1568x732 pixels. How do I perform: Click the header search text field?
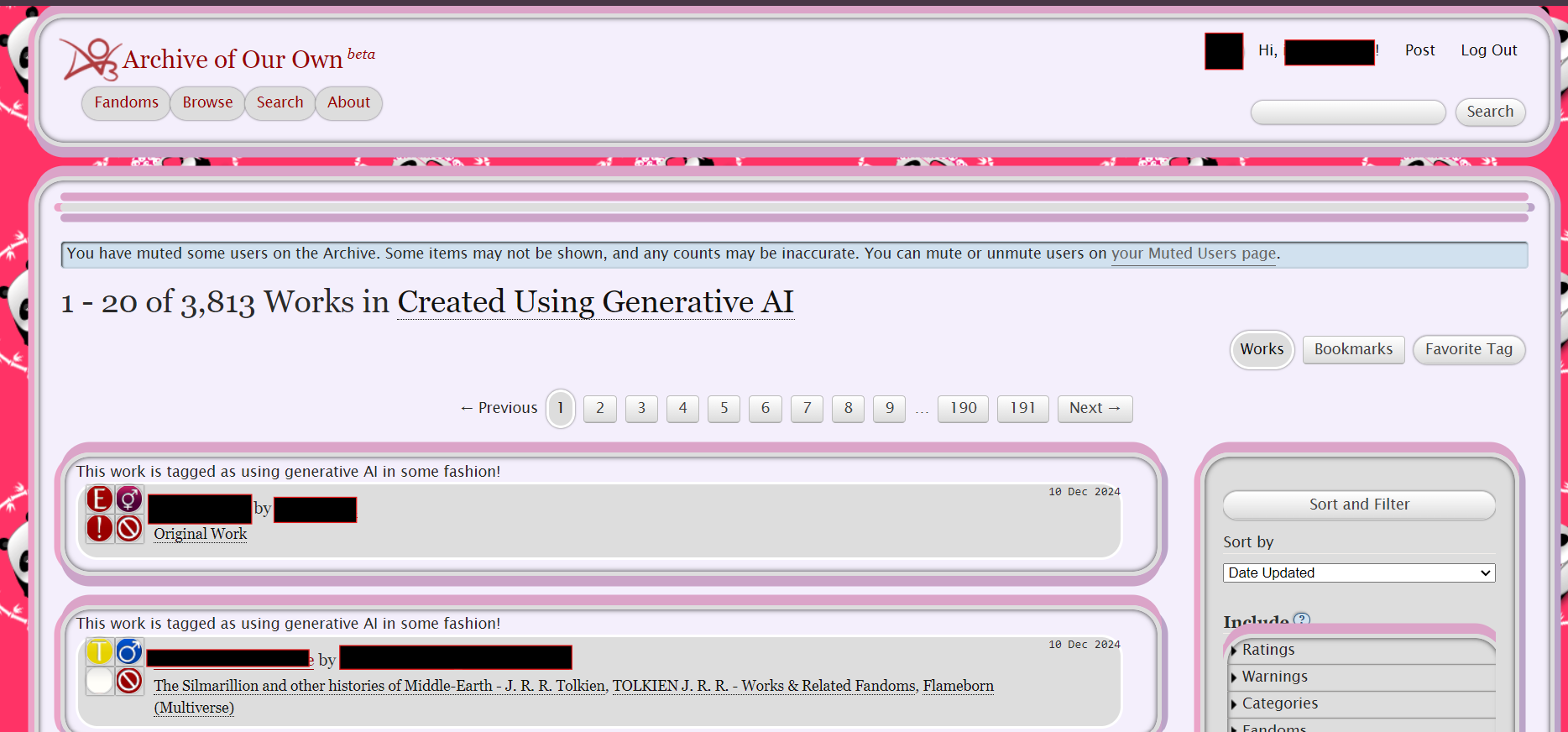[1348, 112]
